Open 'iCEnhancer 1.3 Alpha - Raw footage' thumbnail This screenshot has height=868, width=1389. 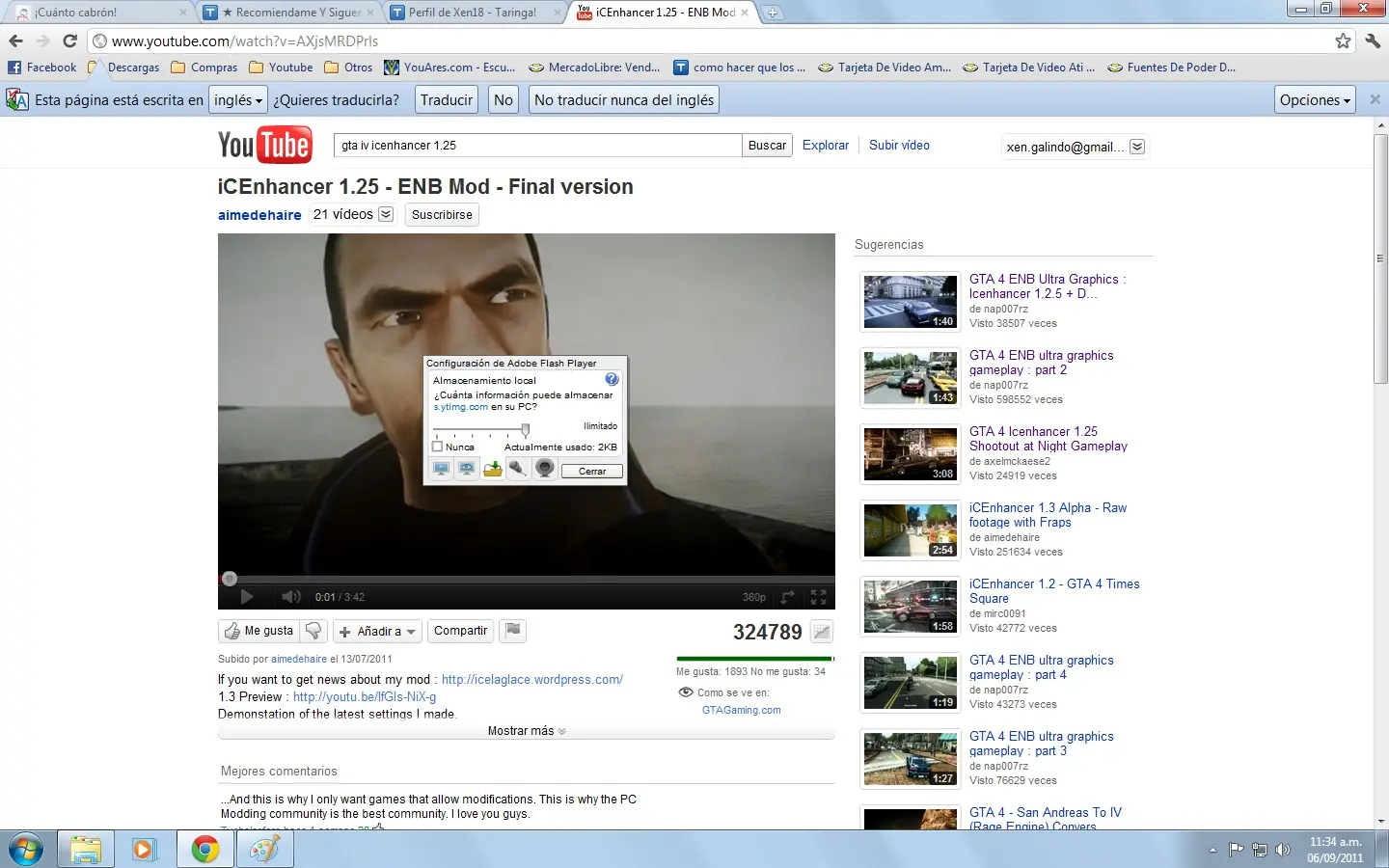tap(910, 530)
